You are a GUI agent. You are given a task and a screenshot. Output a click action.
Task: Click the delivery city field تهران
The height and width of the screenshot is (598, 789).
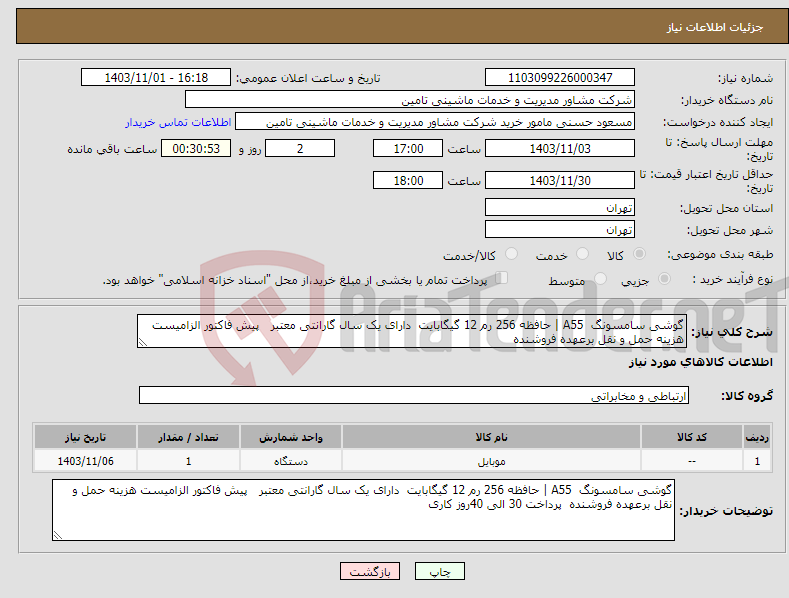(560, 229)
